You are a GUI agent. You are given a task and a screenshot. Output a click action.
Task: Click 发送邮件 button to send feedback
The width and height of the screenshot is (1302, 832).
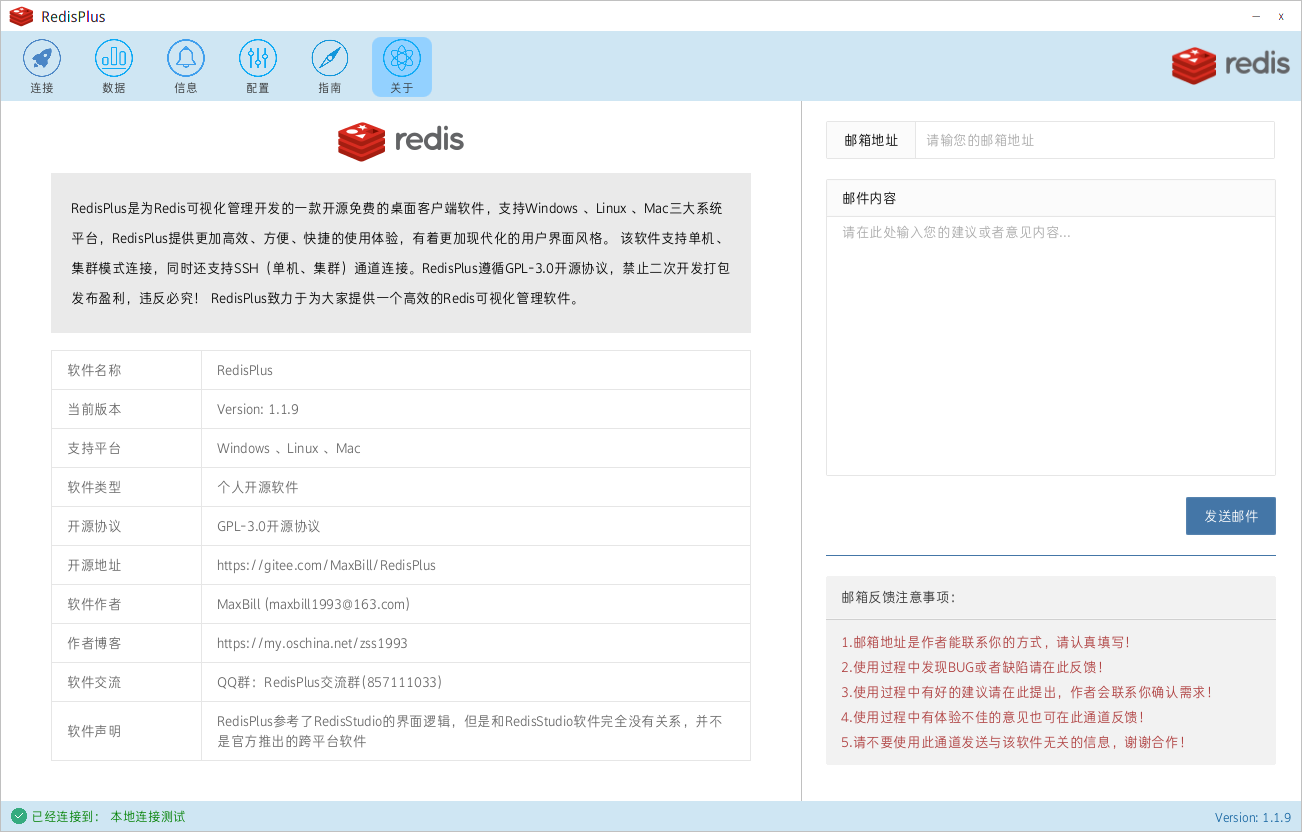1231,516
